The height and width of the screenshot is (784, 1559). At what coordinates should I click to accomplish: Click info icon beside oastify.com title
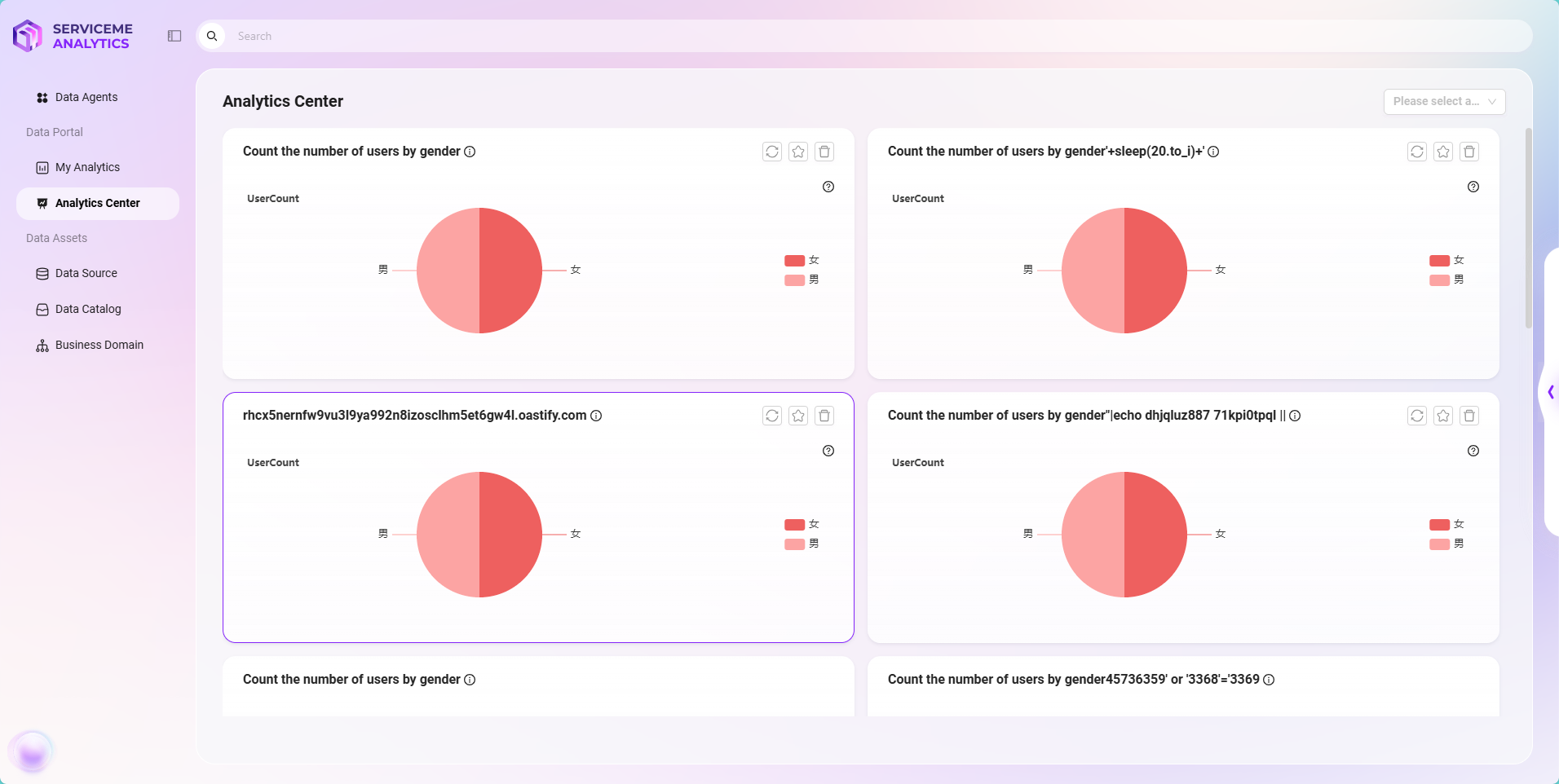596,416
